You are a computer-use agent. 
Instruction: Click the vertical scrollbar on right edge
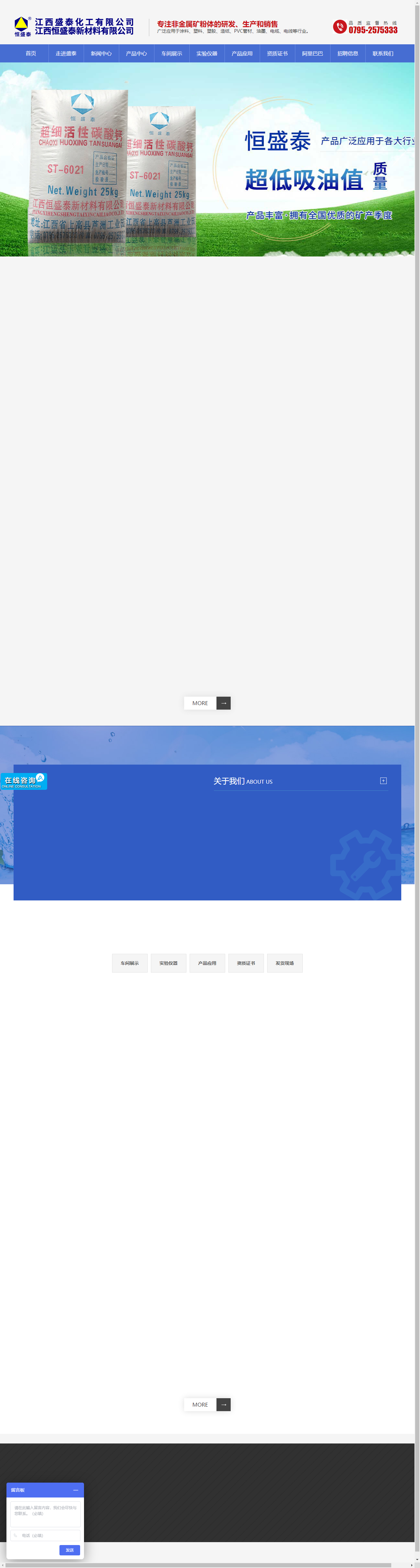(x=417, y=779)
